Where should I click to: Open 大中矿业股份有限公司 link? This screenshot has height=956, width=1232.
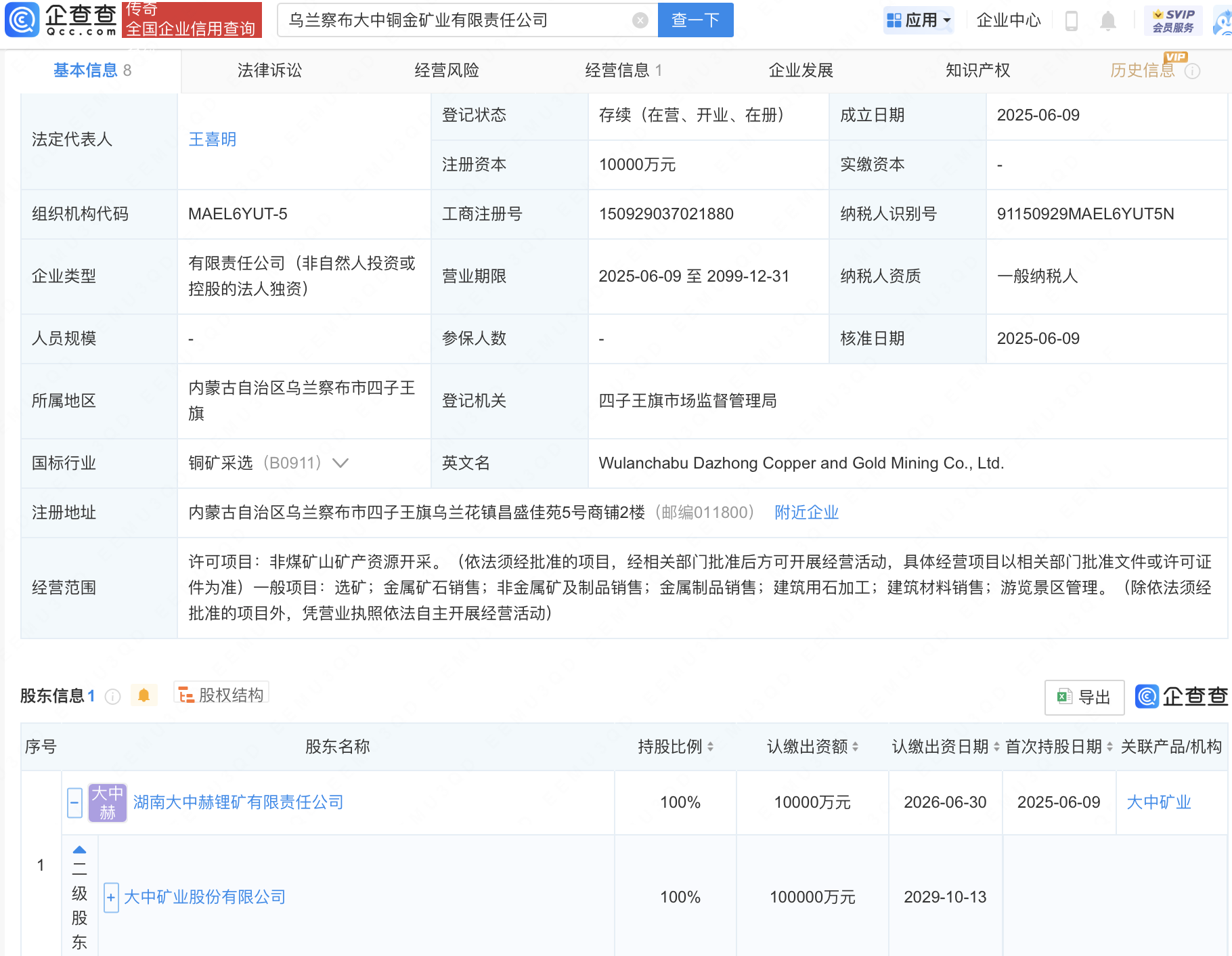tap(204, 897)
